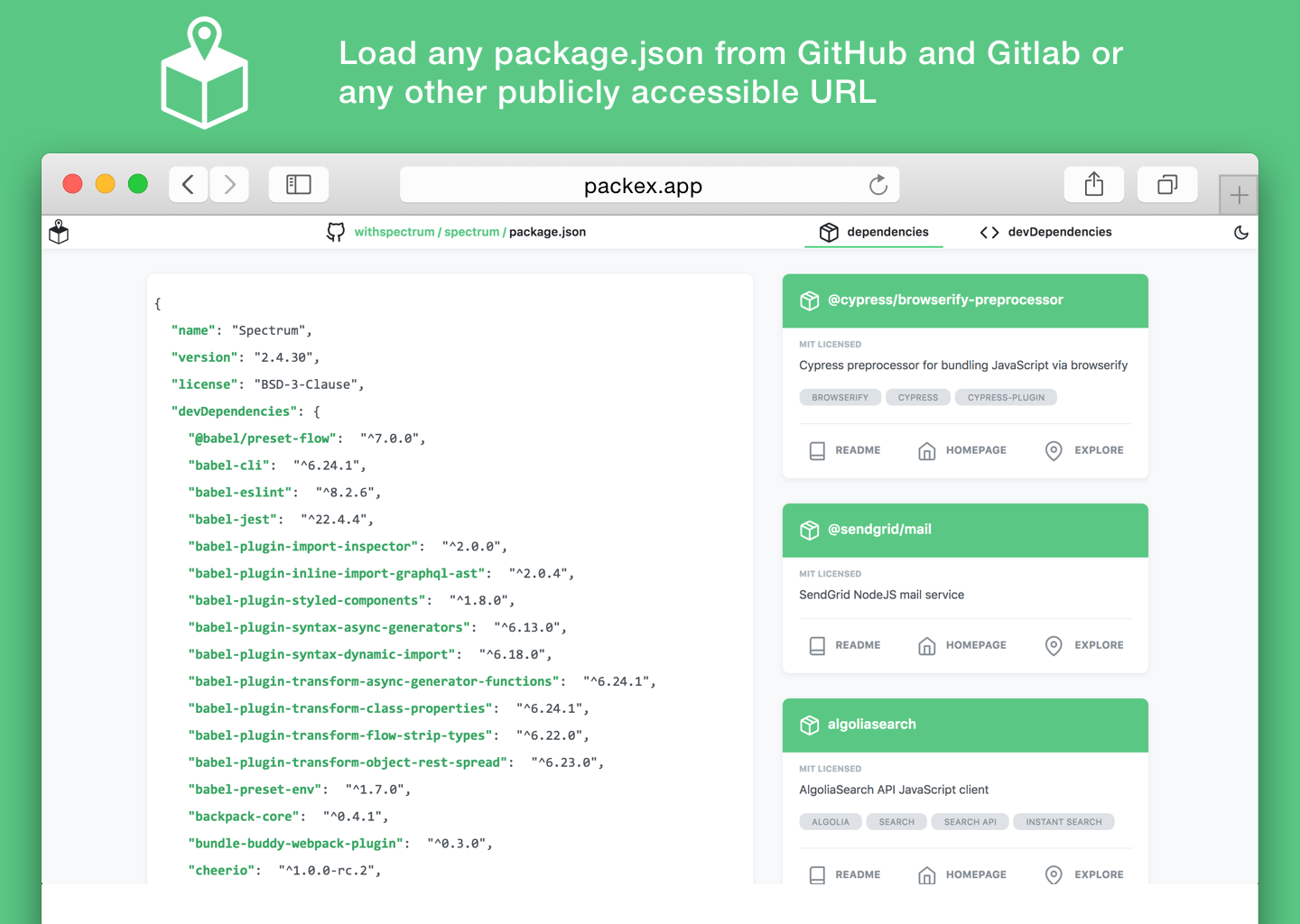Select the SEARCH API tag
Image resolution: width=1300 pixels, height=924 pixels.
pos(970,822)
